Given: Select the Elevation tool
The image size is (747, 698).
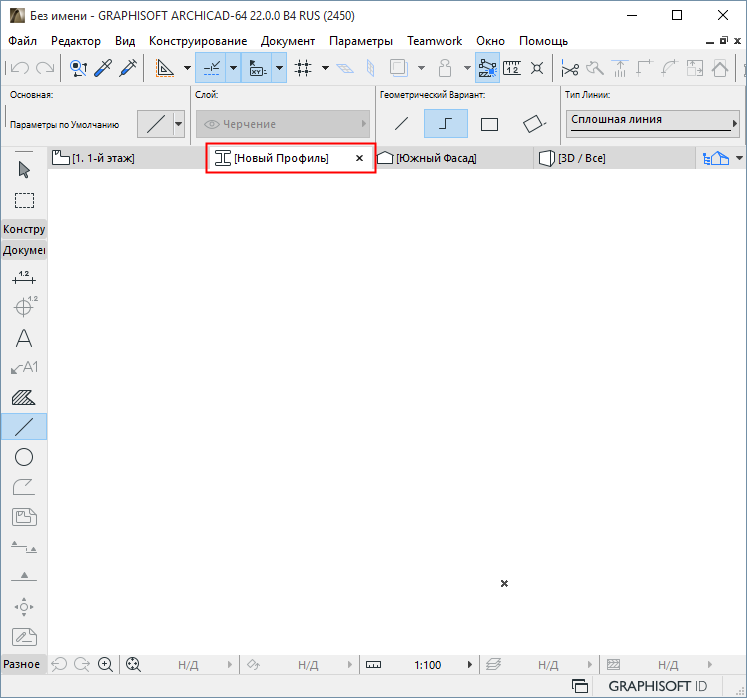Looking at the screenshot, I should [24, 577].
